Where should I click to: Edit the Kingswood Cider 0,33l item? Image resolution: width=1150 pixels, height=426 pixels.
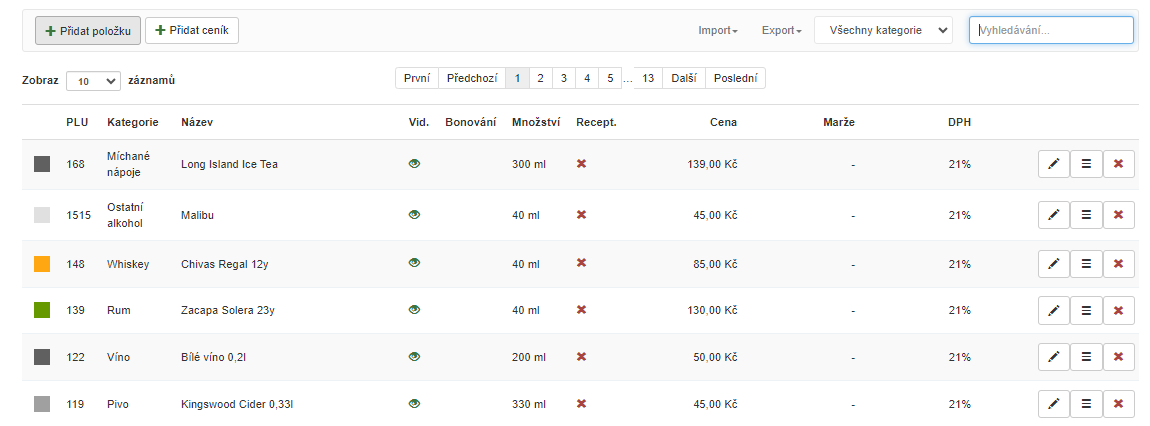coord(1053,404)
